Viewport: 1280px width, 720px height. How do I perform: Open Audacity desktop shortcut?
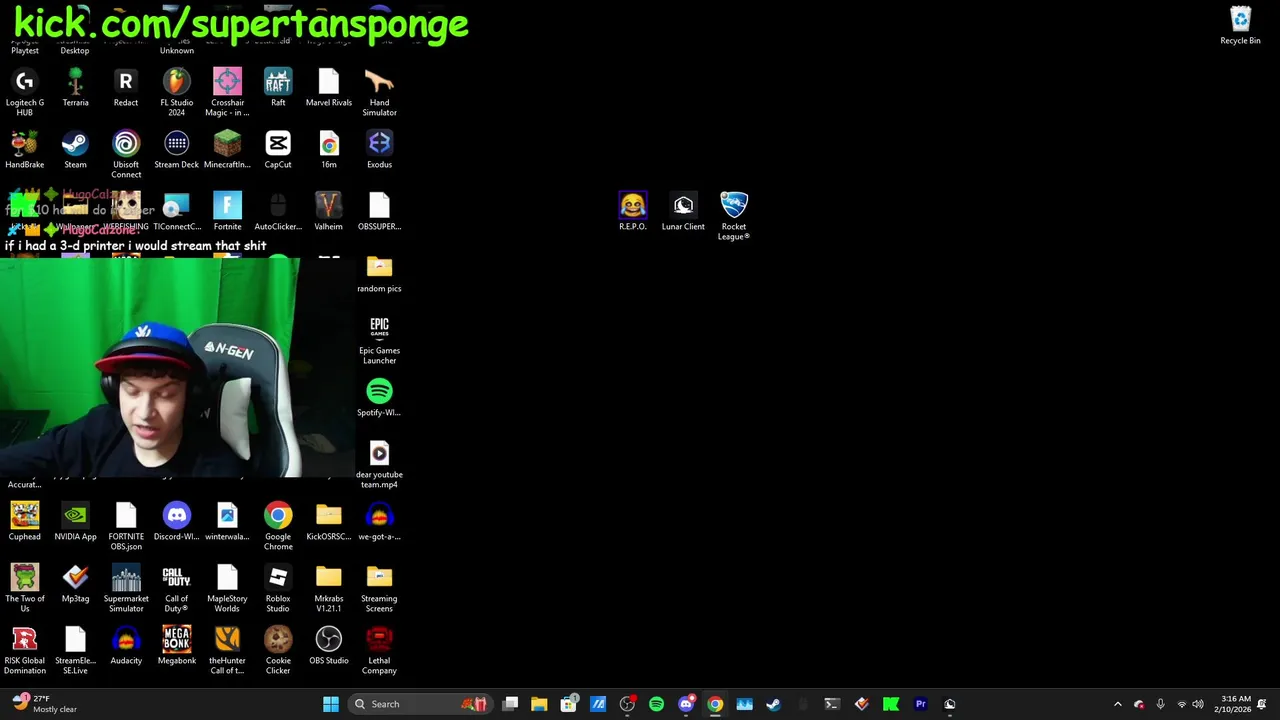126,646
